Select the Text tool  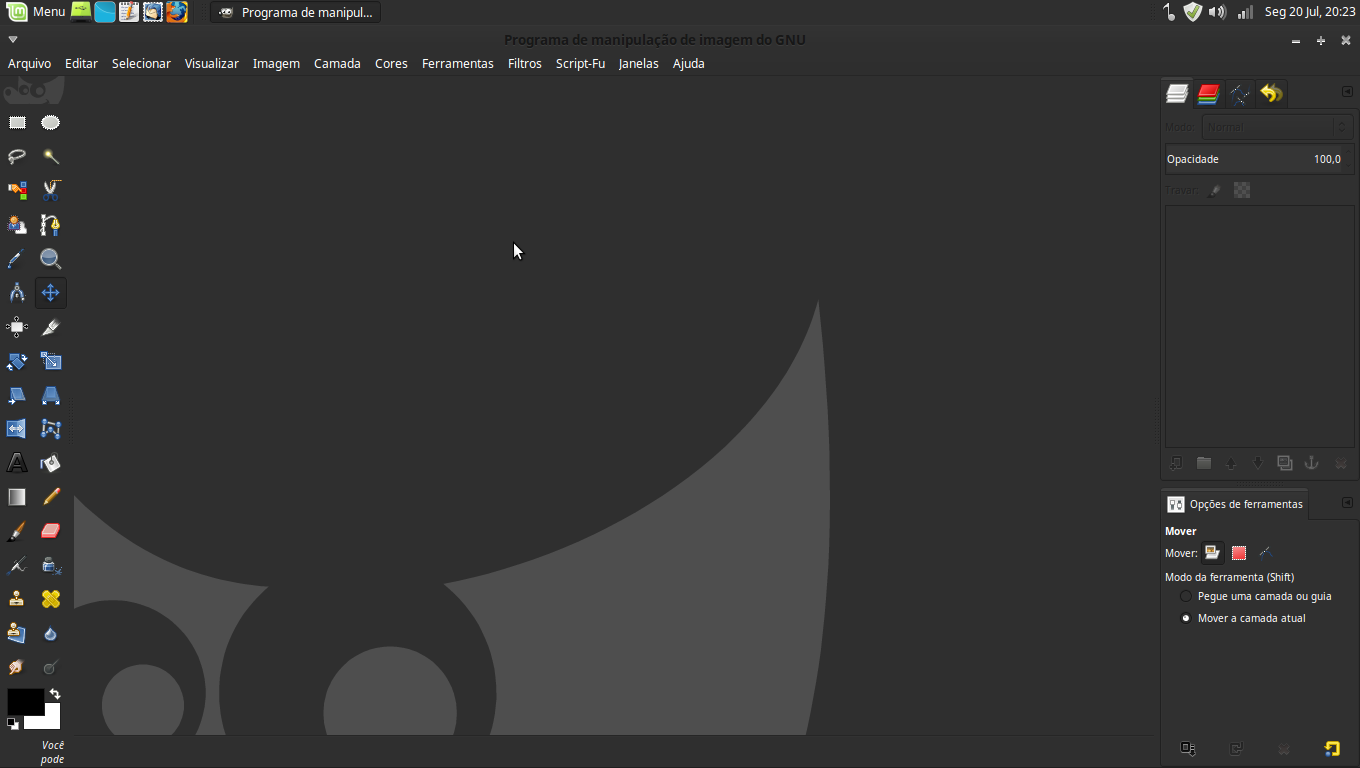click(x=17, y=463)
